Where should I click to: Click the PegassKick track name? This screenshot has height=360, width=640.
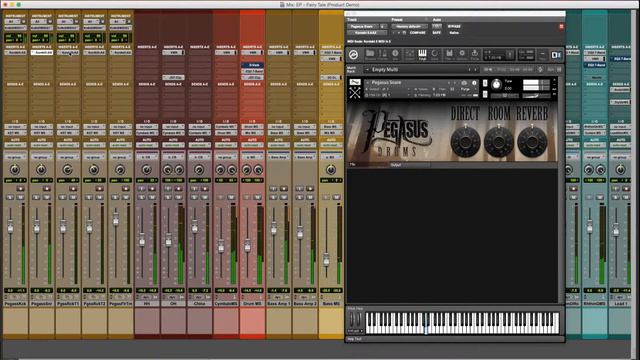click(15, 304)
